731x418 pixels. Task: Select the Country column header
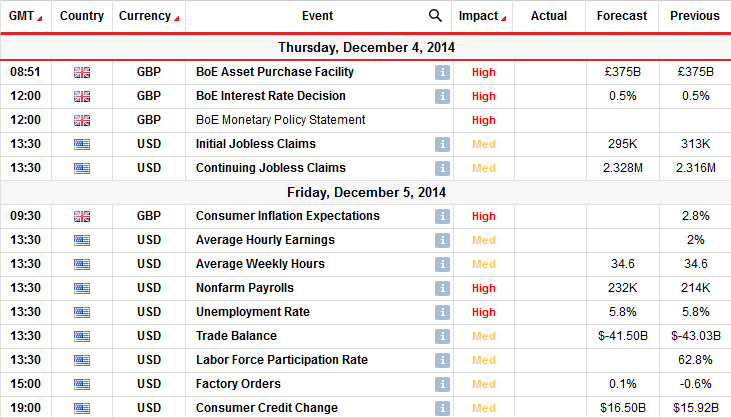pyautogui.click(x=82, y=16)
